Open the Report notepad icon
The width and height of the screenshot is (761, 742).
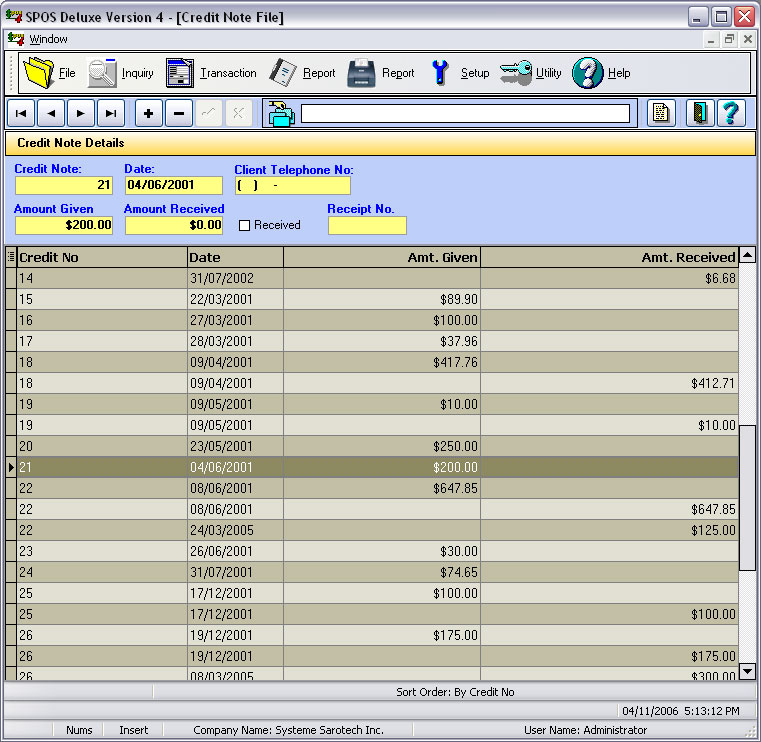[282, 73]
